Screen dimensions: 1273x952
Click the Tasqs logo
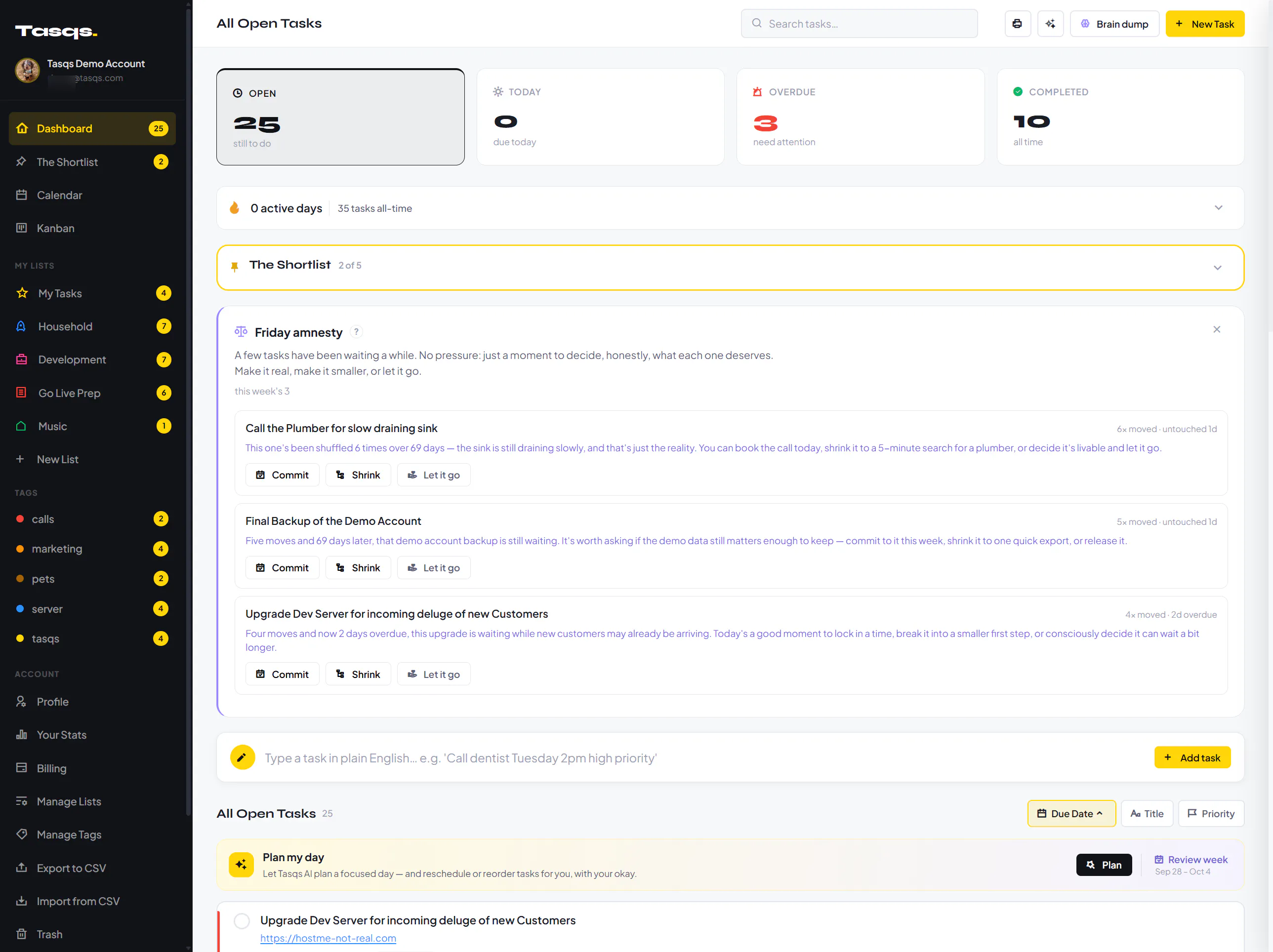[56, 32]
